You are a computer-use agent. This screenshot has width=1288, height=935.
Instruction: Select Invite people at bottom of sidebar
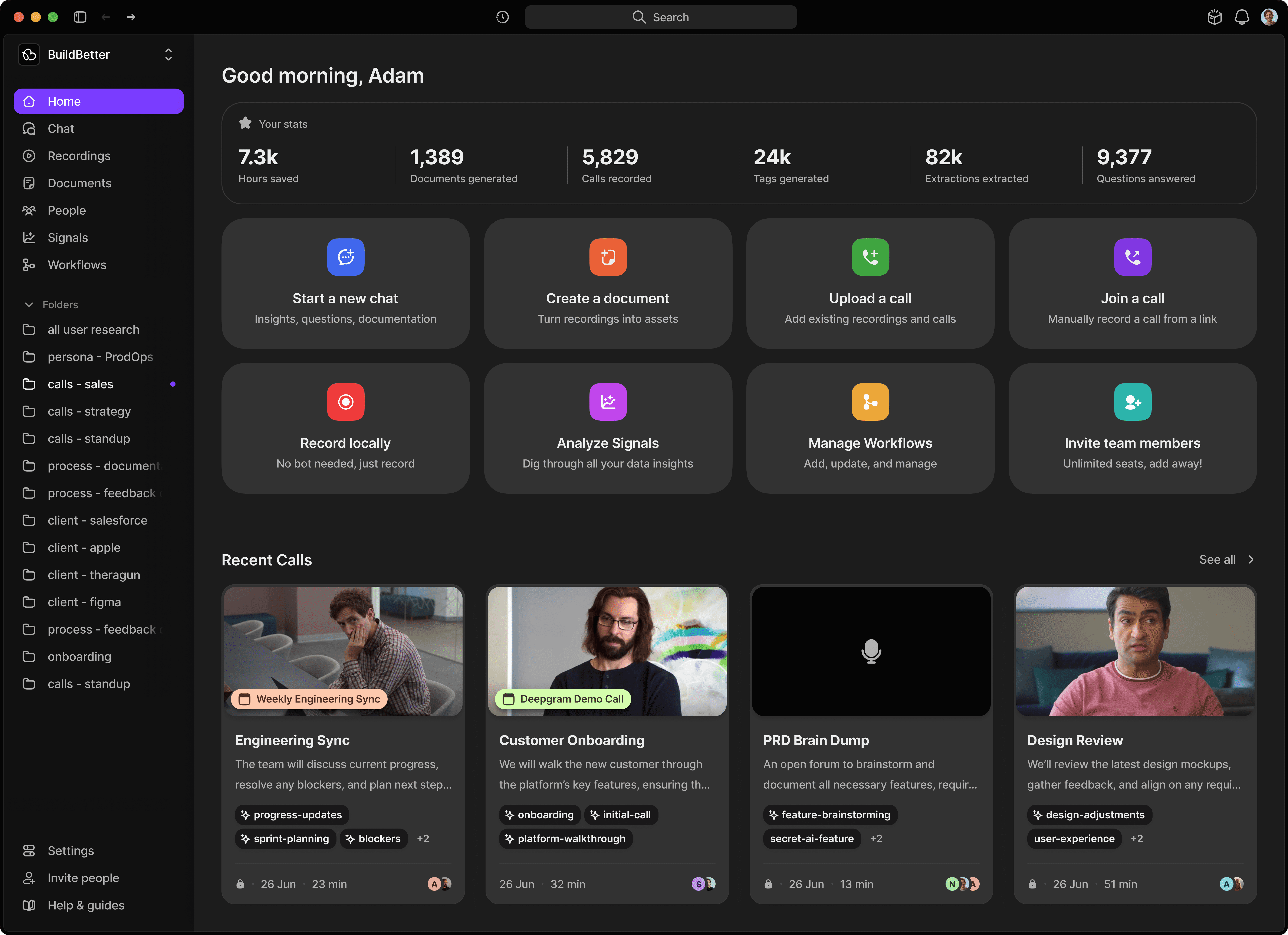click(82, 878)
